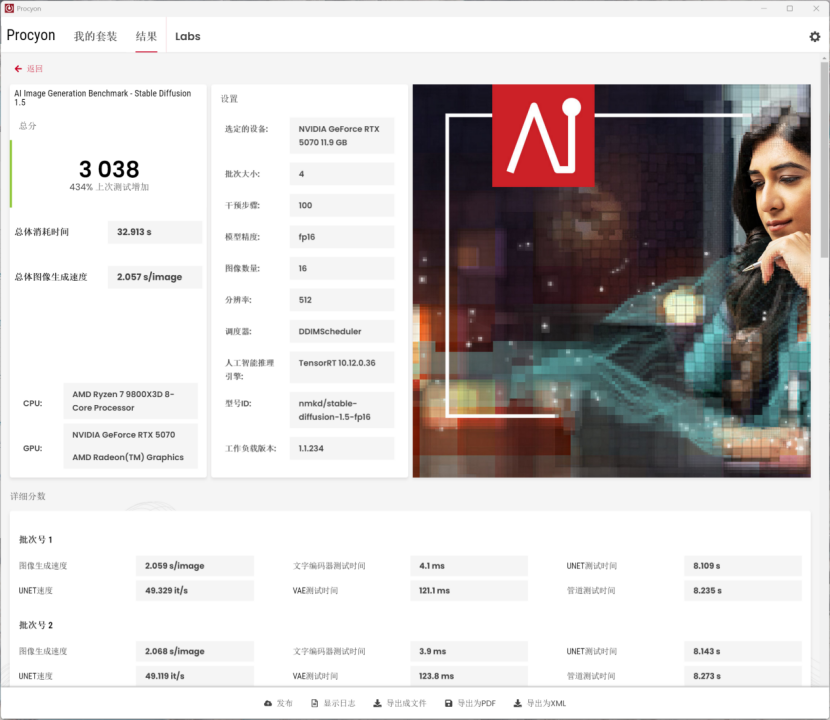This screenshot has height=720, width=830.
Task: Select the 结果 tab
Action: pos(146,37)
